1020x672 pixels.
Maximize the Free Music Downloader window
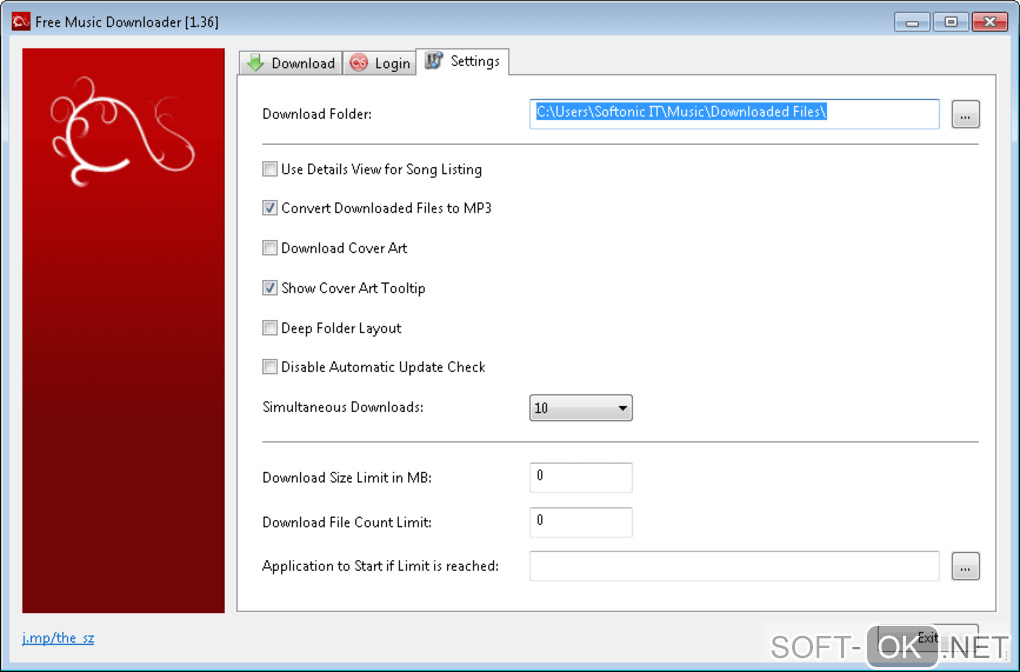[950, 22]
